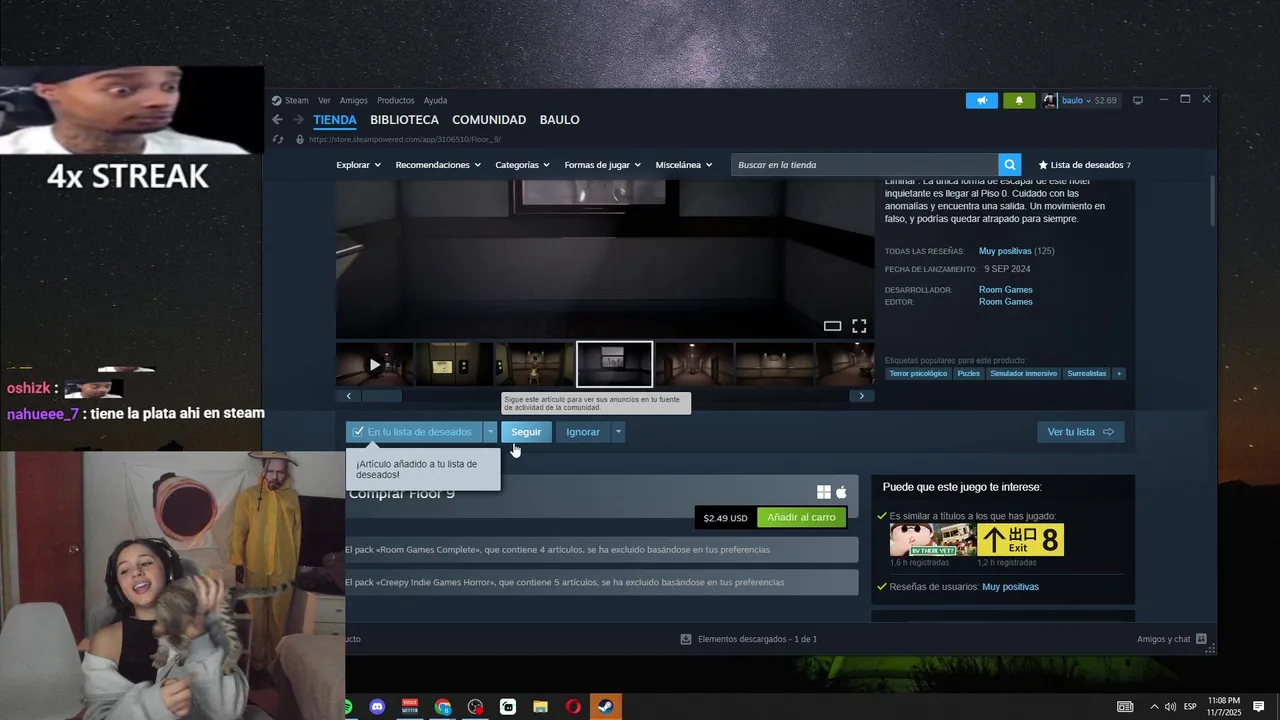Select the Surrealistas tag
The image size is (1280, 720).
coord(1087,373)
